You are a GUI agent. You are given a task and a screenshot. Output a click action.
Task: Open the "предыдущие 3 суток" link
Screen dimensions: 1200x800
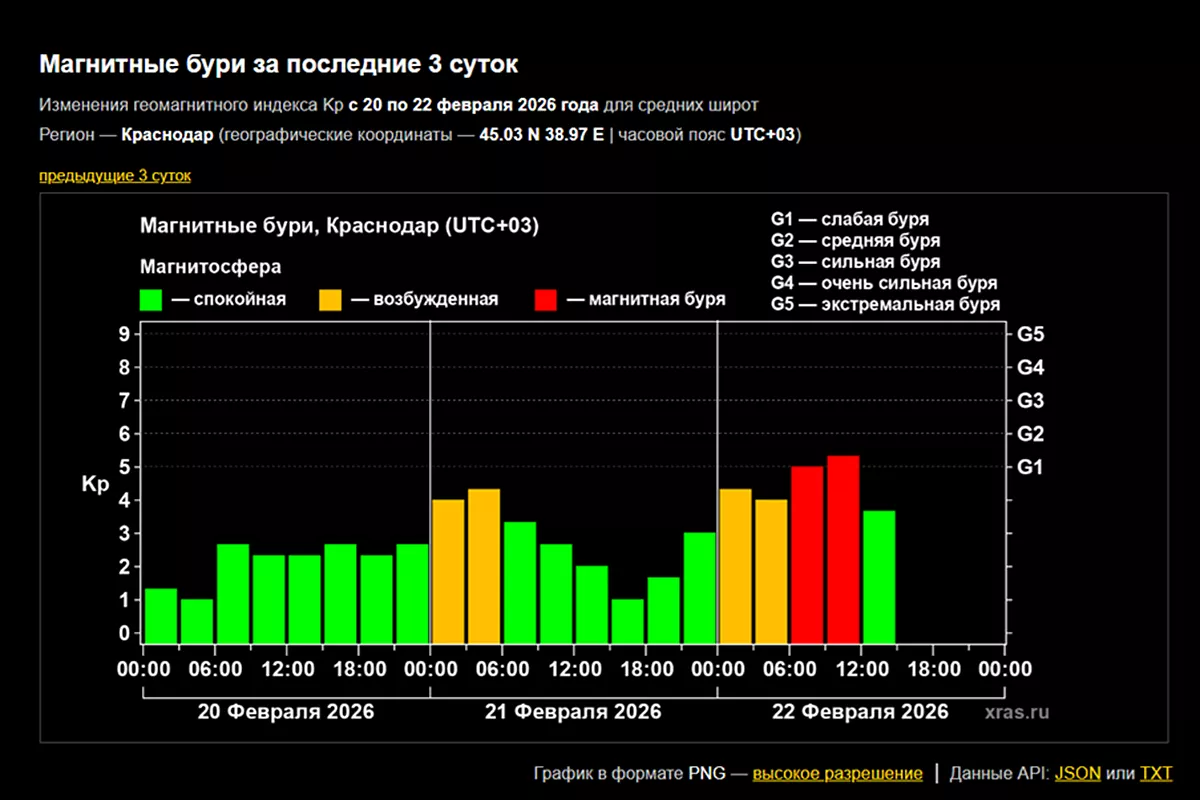click(x=115, y=176)
